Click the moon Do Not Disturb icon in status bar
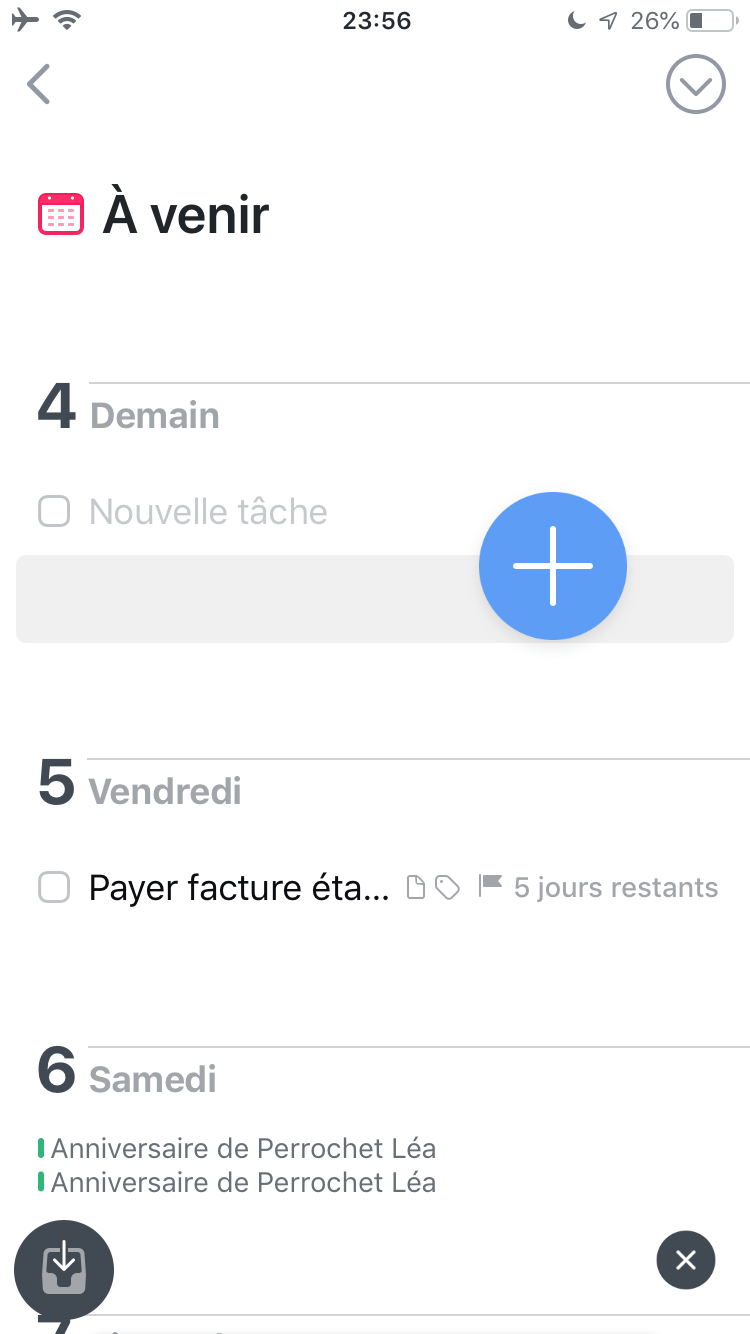Viewport: 750px width, 1334px height. (577, 19)
